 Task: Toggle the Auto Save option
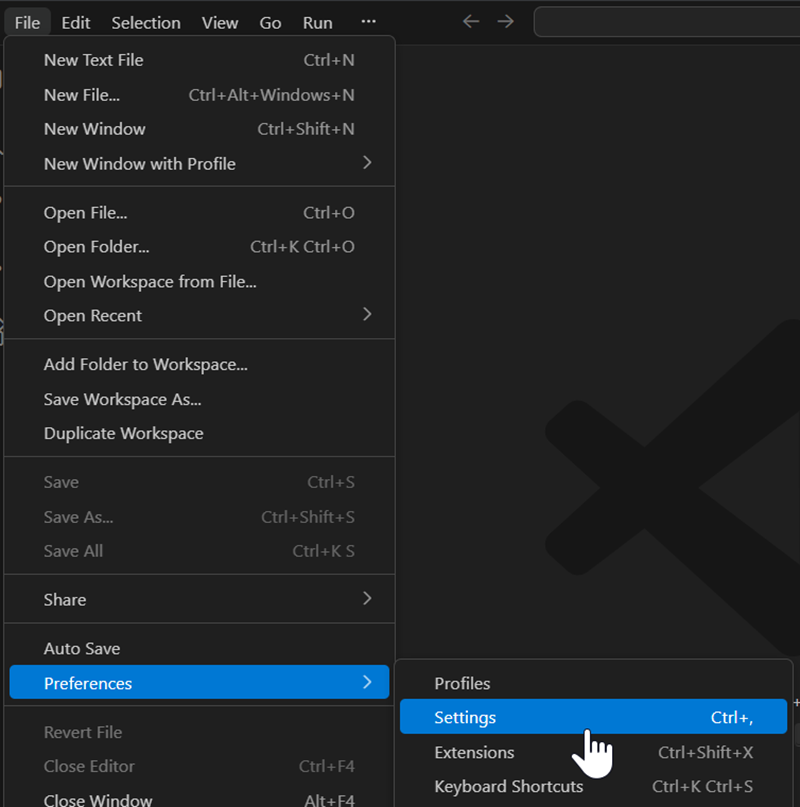point(82,649)
